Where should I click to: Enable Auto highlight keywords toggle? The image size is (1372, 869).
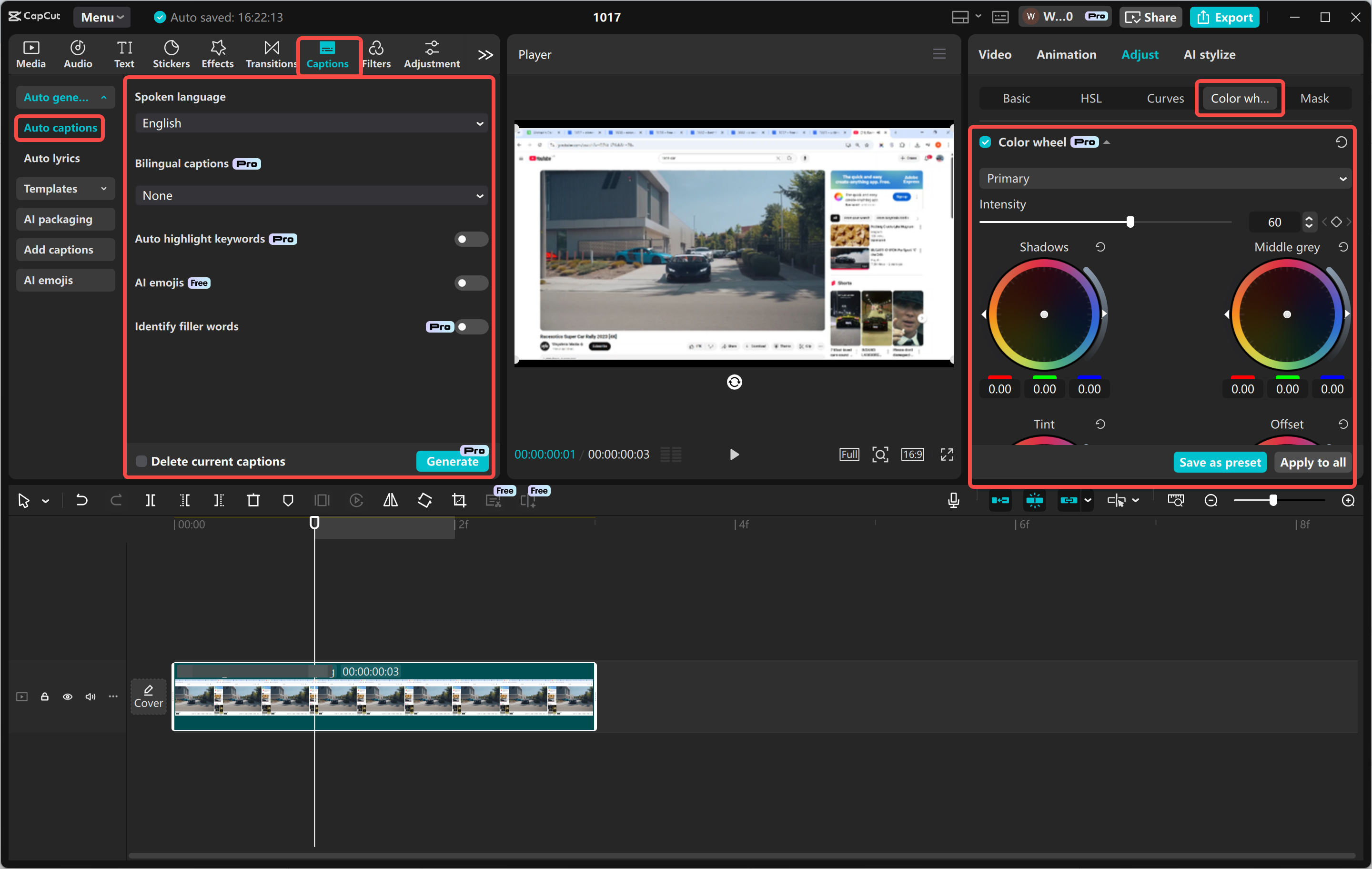tap(471, 239)
